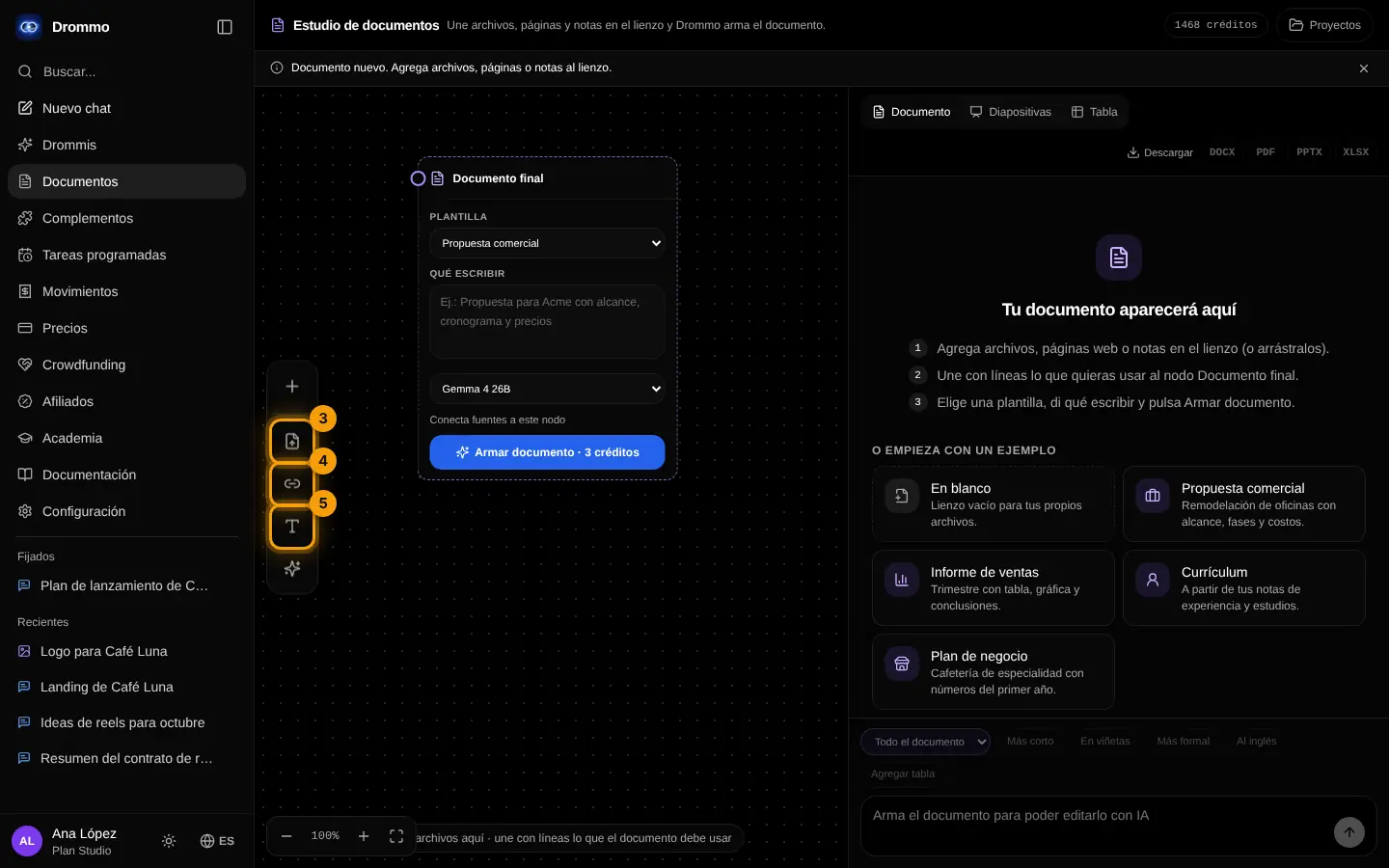Click Armar documento button
This screenshot has width=1389, height=868.
[547, 452]
